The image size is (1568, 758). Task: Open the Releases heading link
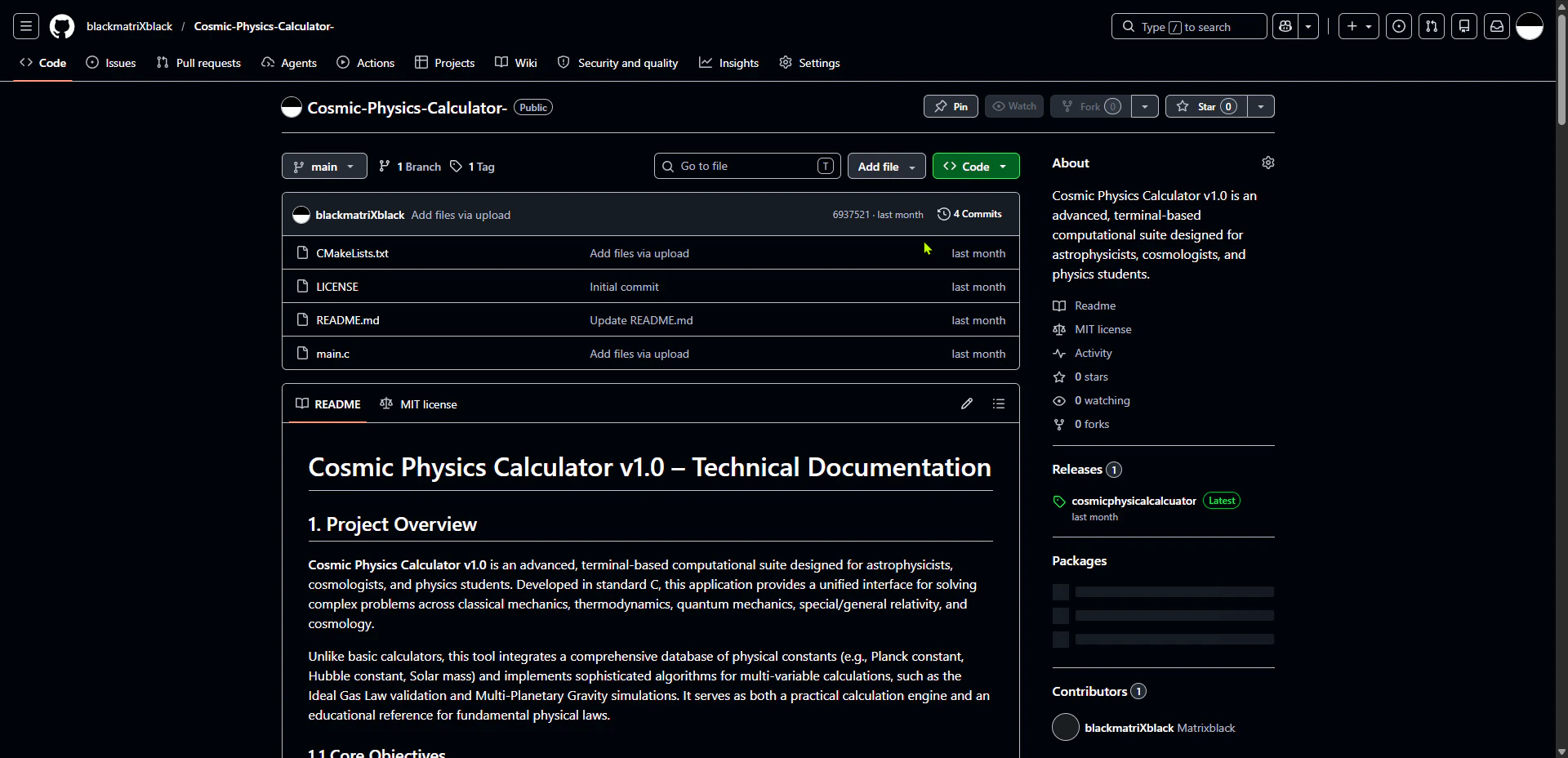(x=1087, y=469)
